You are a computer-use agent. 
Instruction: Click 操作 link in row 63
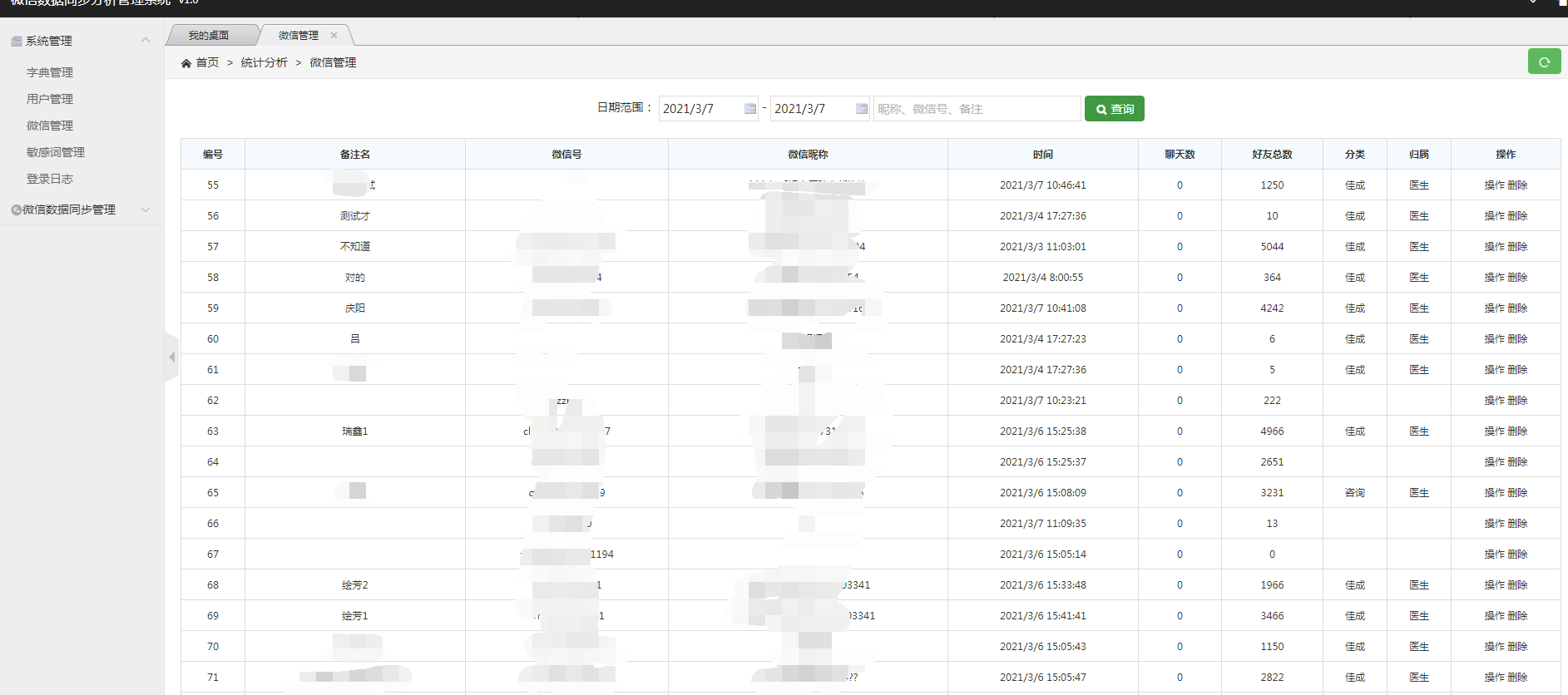coord(1495,431)
